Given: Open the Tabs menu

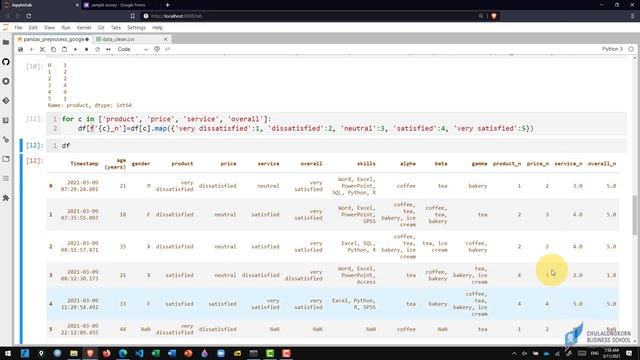Looking at the screenshot, I should [116, 28].
